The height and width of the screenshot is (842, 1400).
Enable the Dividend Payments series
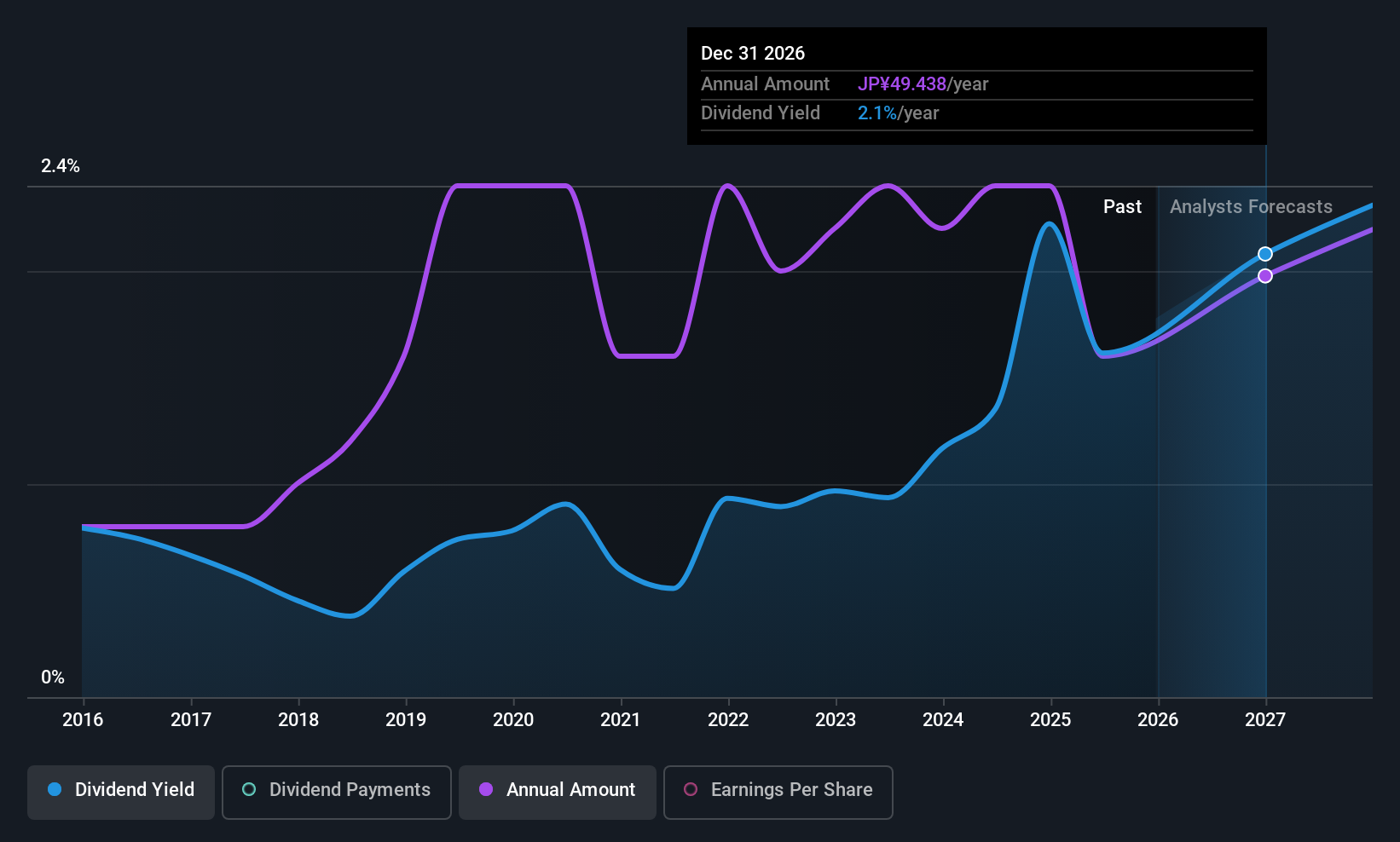(337, 792)
